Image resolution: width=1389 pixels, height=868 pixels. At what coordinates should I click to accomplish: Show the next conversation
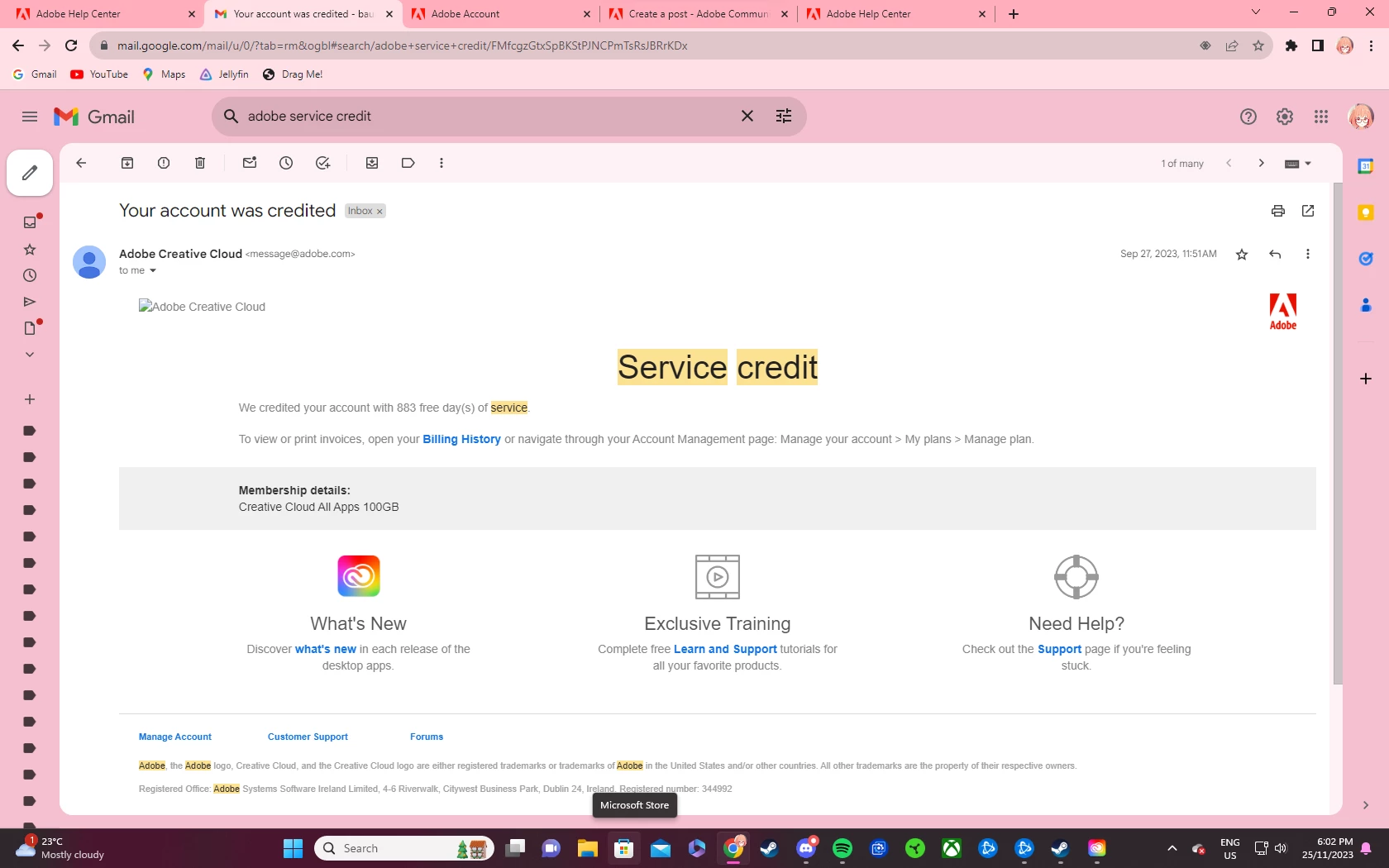coord(1261,163)
